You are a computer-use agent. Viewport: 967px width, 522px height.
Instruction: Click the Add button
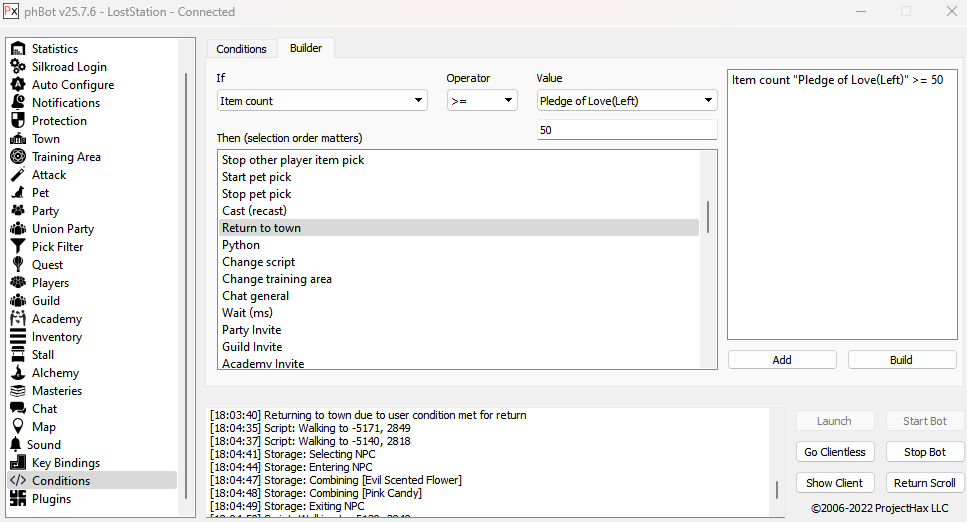click(782, 360)
